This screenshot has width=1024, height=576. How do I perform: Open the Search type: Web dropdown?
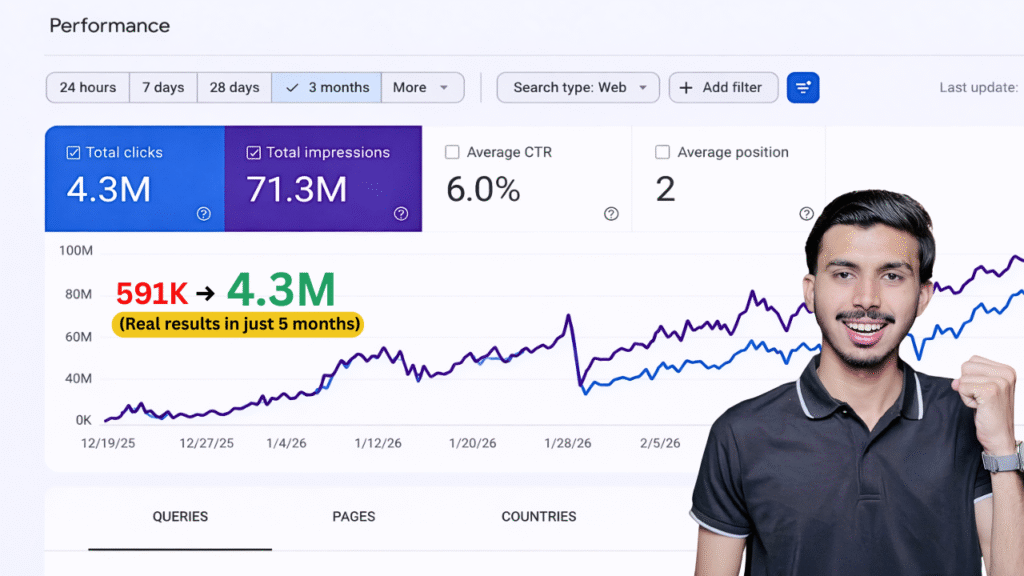pos(578,87)
